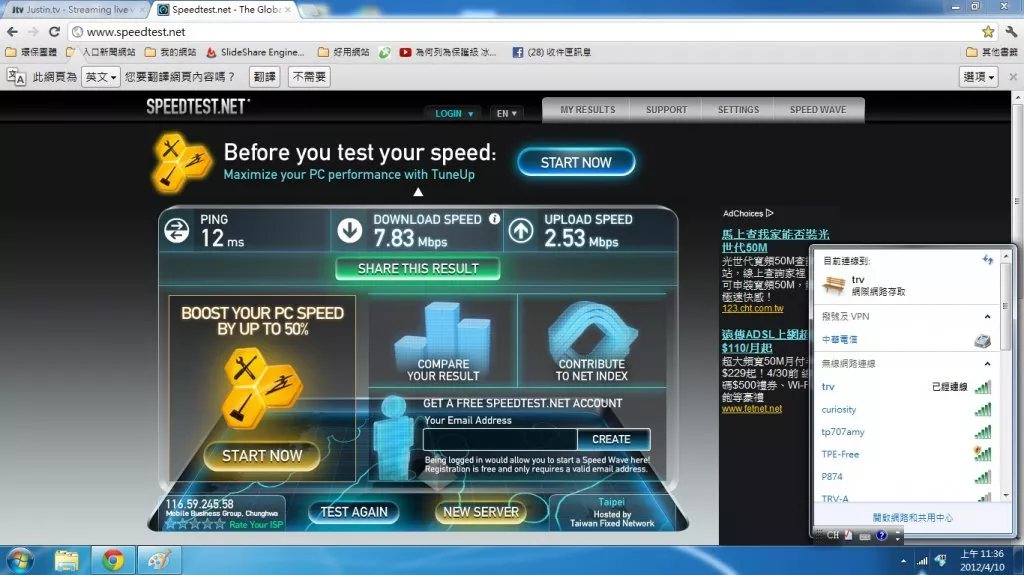1024x575 pixels.
Task: Click the language bar help icon
Action: click(882, 536)
